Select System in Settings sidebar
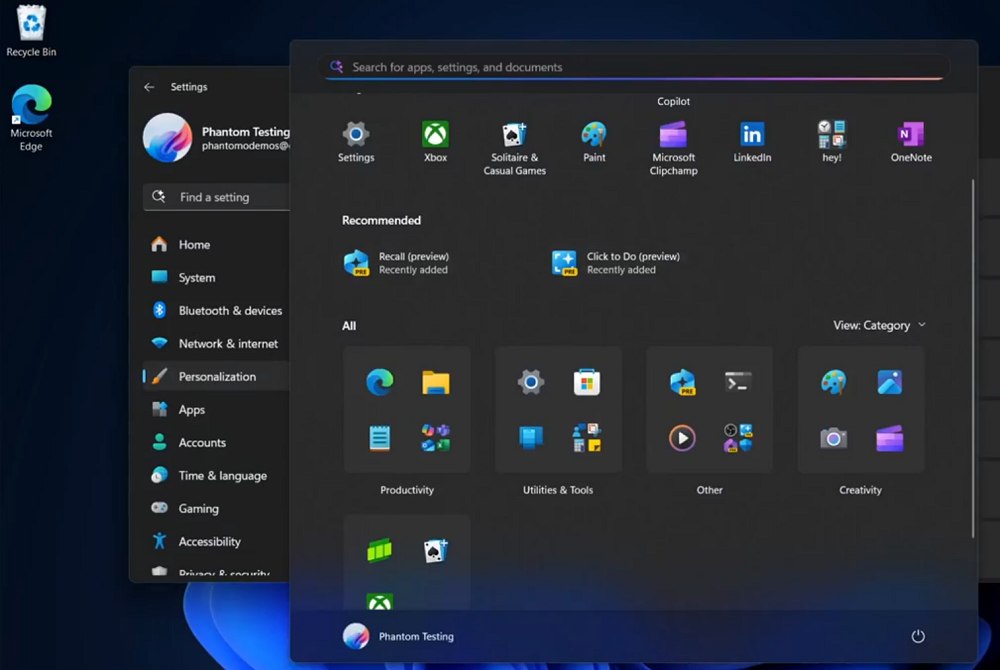This screenshot has height=670, width=1000. tap(217, 277)
